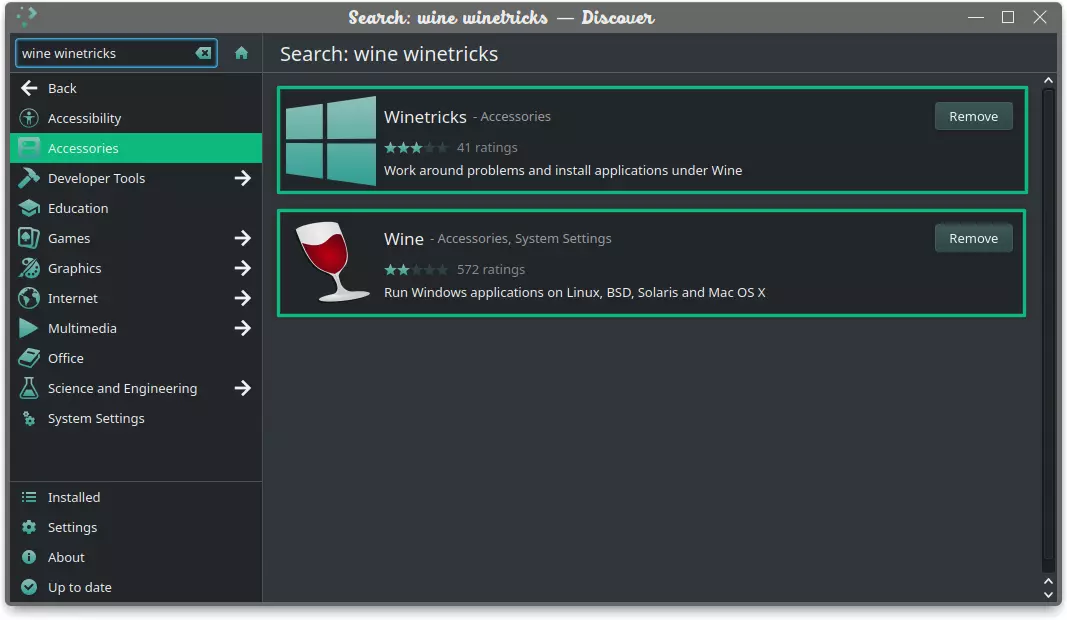Viewport: 1067px width, 620px height.
Task: Click the Accessibility category icon
Action: point(29,118)
